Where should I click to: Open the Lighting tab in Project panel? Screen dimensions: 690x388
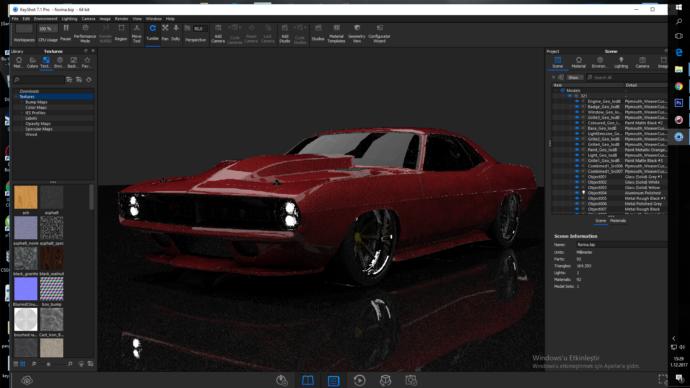click(621, 62)
